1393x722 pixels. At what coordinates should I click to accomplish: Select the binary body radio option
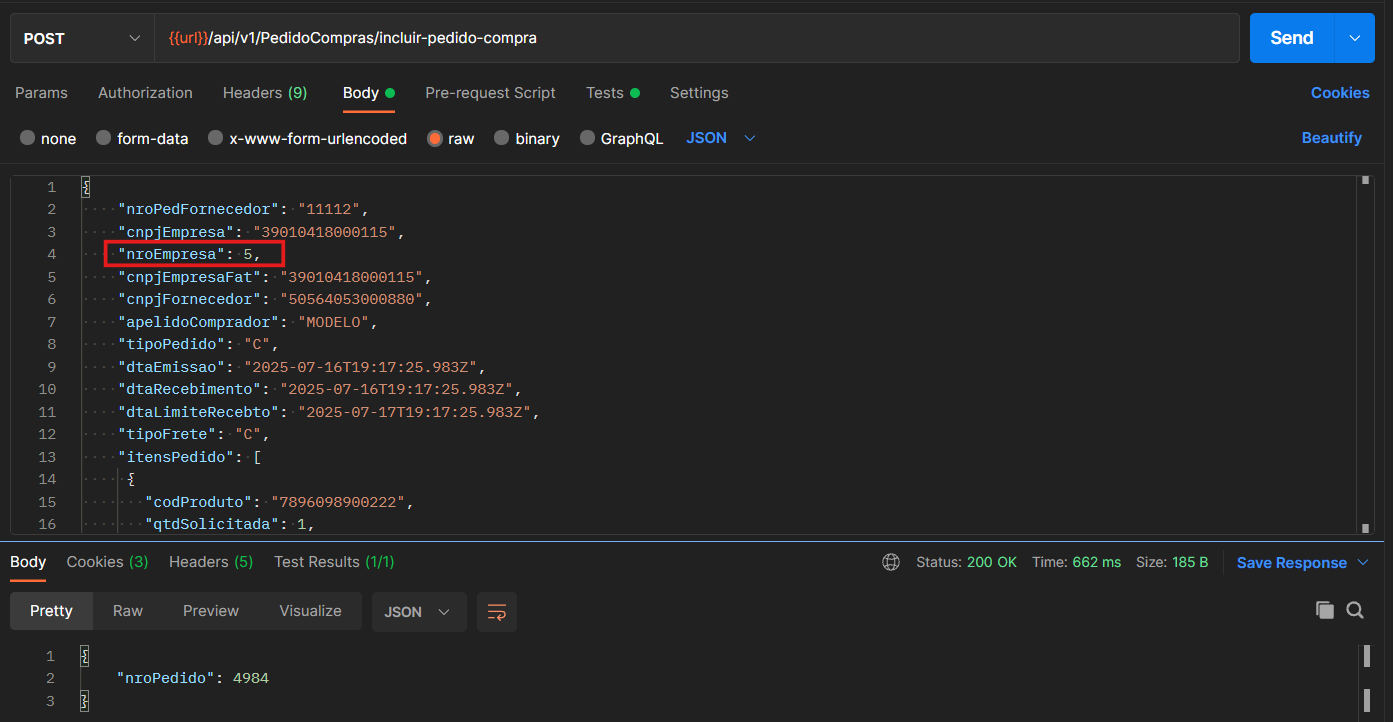point(502,139)
